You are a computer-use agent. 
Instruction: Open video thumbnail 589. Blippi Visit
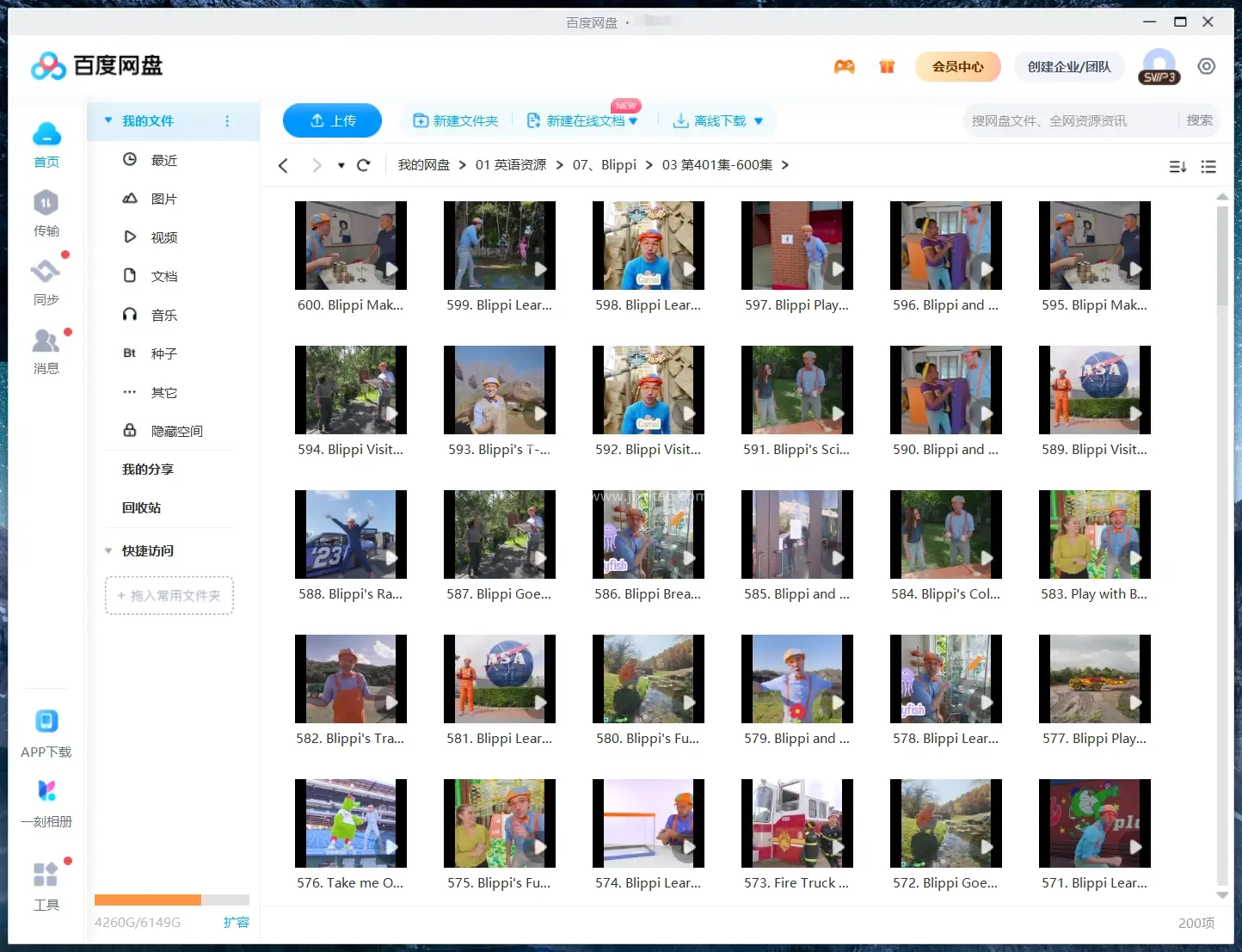1094,390
